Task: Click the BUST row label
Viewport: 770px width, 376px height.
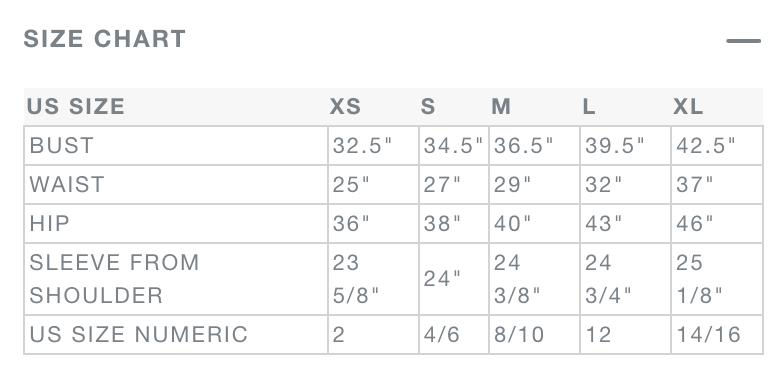Action: click(x=61, y=145)
